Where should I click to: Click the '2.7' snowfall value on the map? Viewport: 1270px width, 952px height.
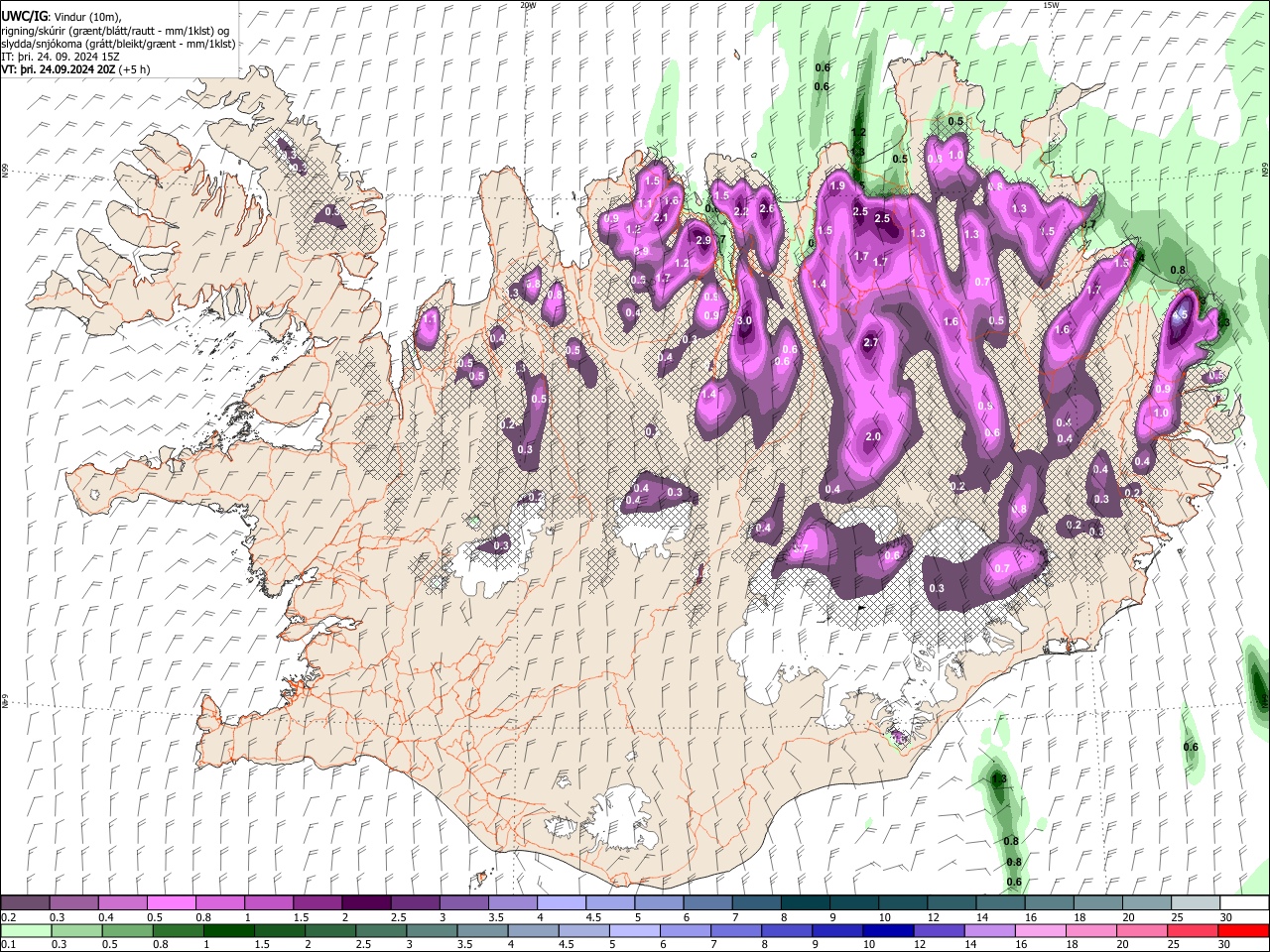pyautogui.click(x=871, y=342)
